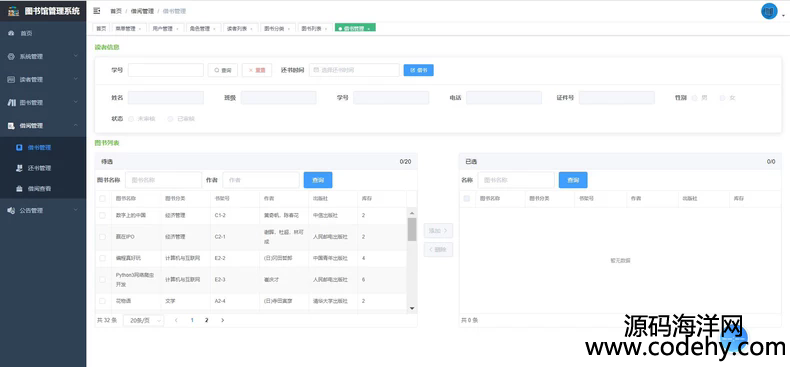This screenshot has width=790, height=367.
Task: Click the 借阅查看 icon in the sidebar submenu
Action: (19, 189)
